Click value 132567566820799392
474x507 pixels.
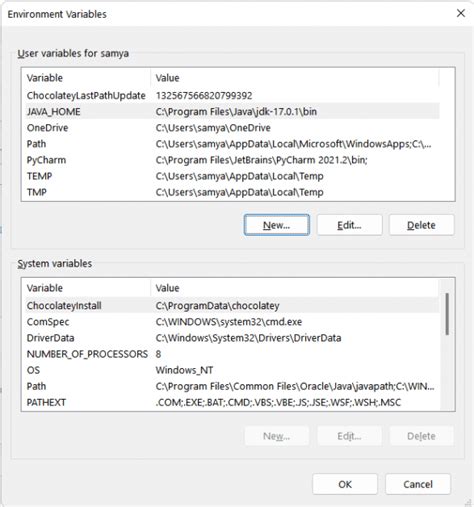coord(204,96)
